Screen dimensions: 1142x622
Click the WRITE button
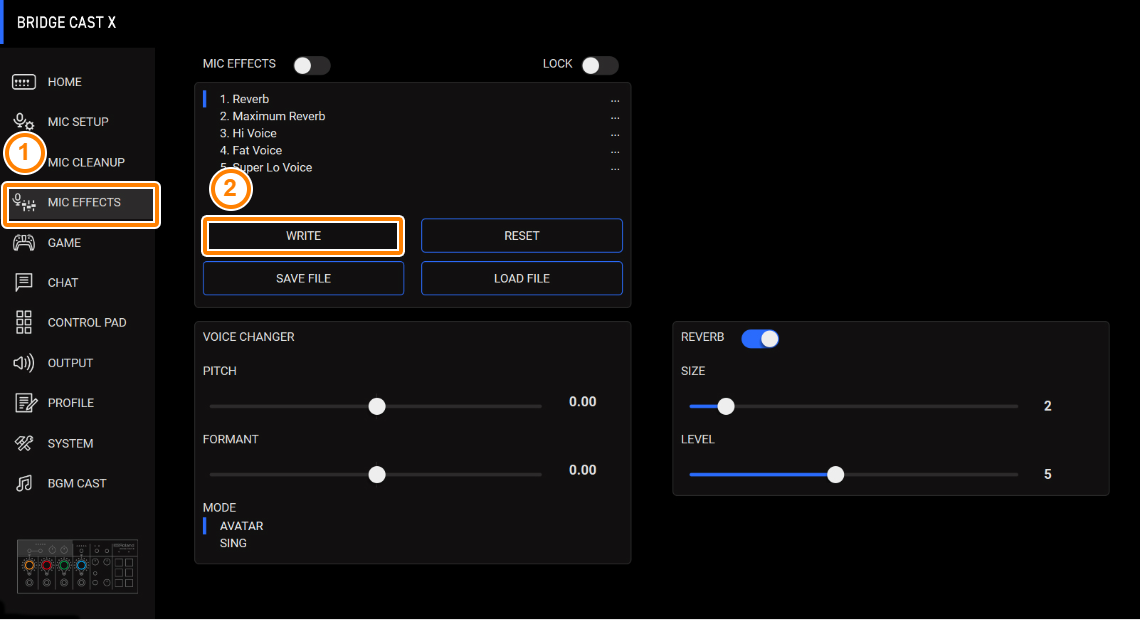pos(303,236)
